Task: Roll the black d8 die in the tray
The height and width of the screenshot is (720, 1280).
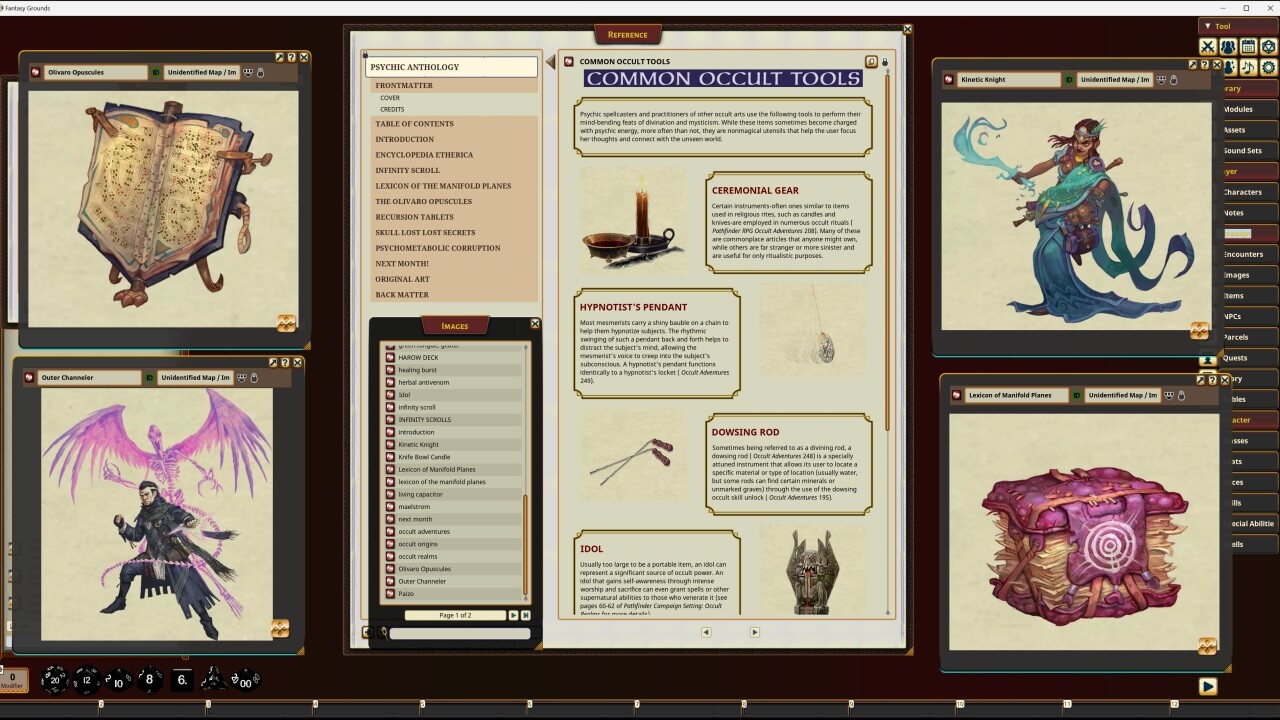Action: (148, 680)
